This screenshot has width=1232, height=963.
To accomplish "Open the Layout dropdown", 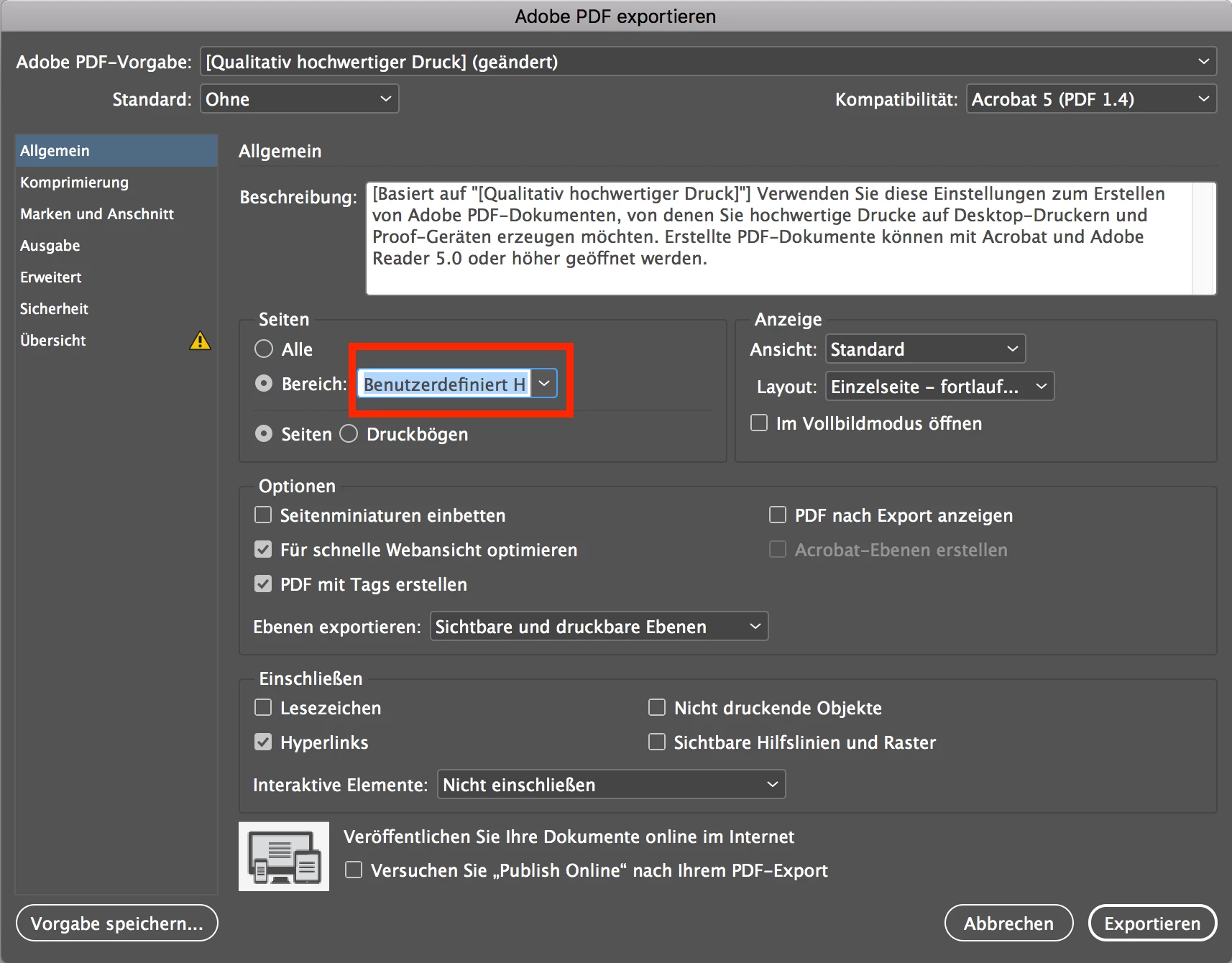I will 939,387.
